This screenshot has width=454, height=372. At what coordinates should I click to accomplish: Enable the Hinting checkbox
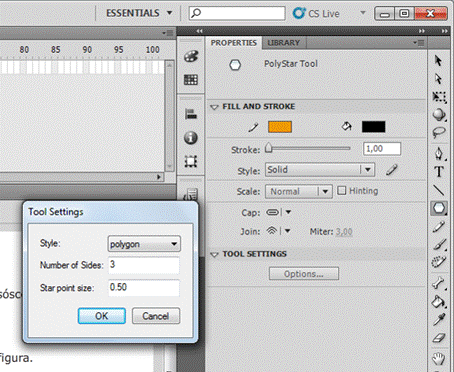click(342, 191)
